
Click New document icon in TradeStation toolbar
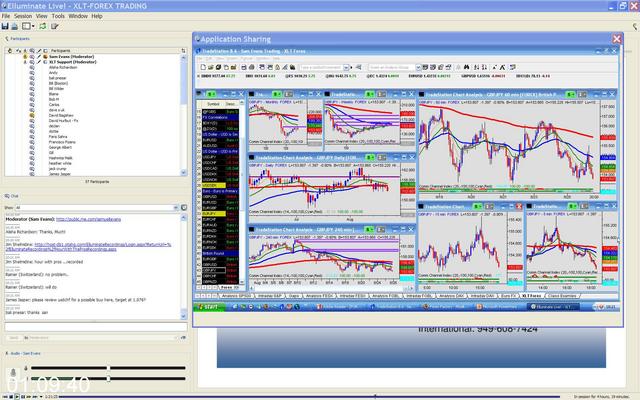pyautogui.click(x=203, y=67)
